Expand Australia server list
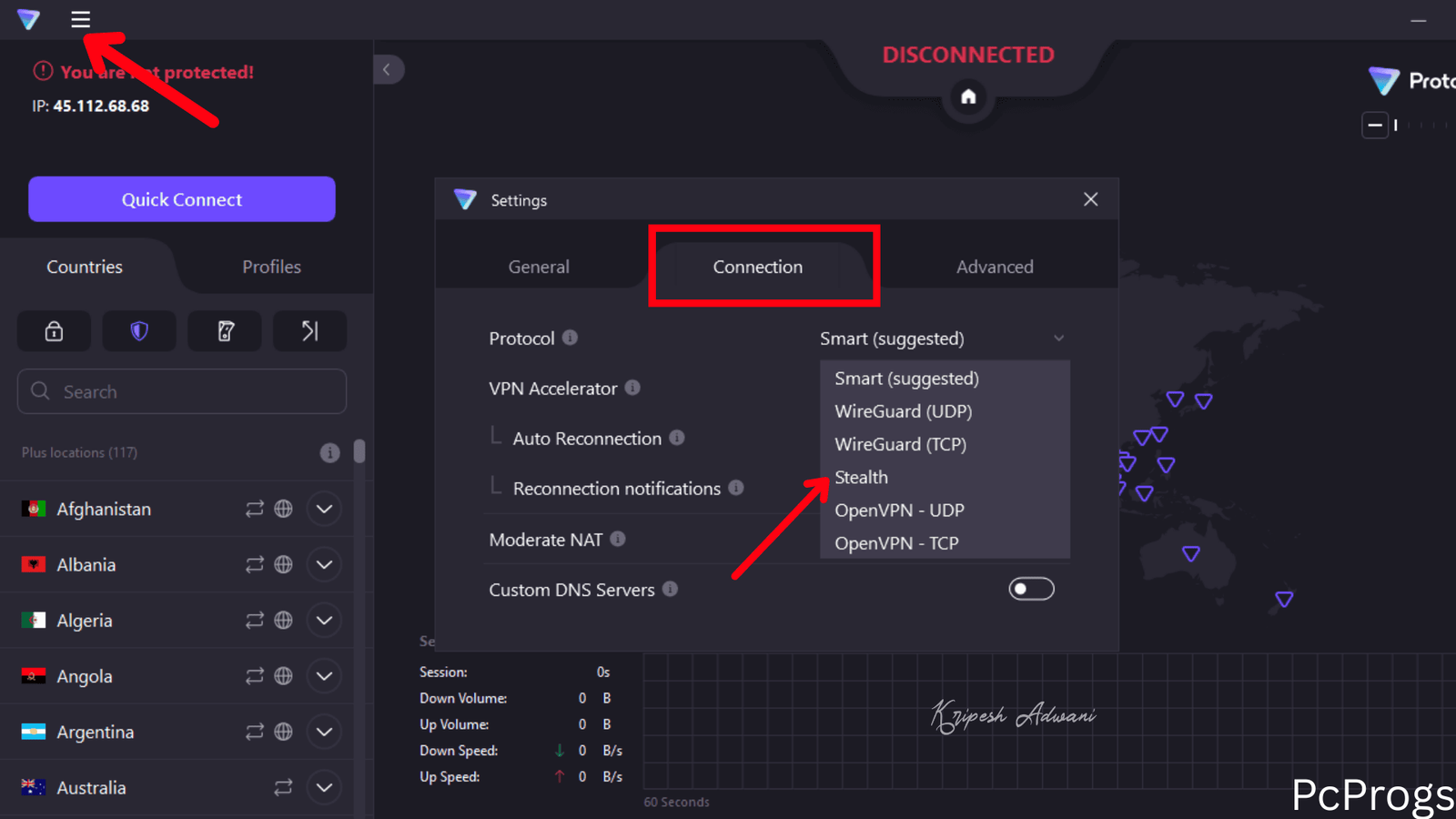 click(x=324, y=787)
